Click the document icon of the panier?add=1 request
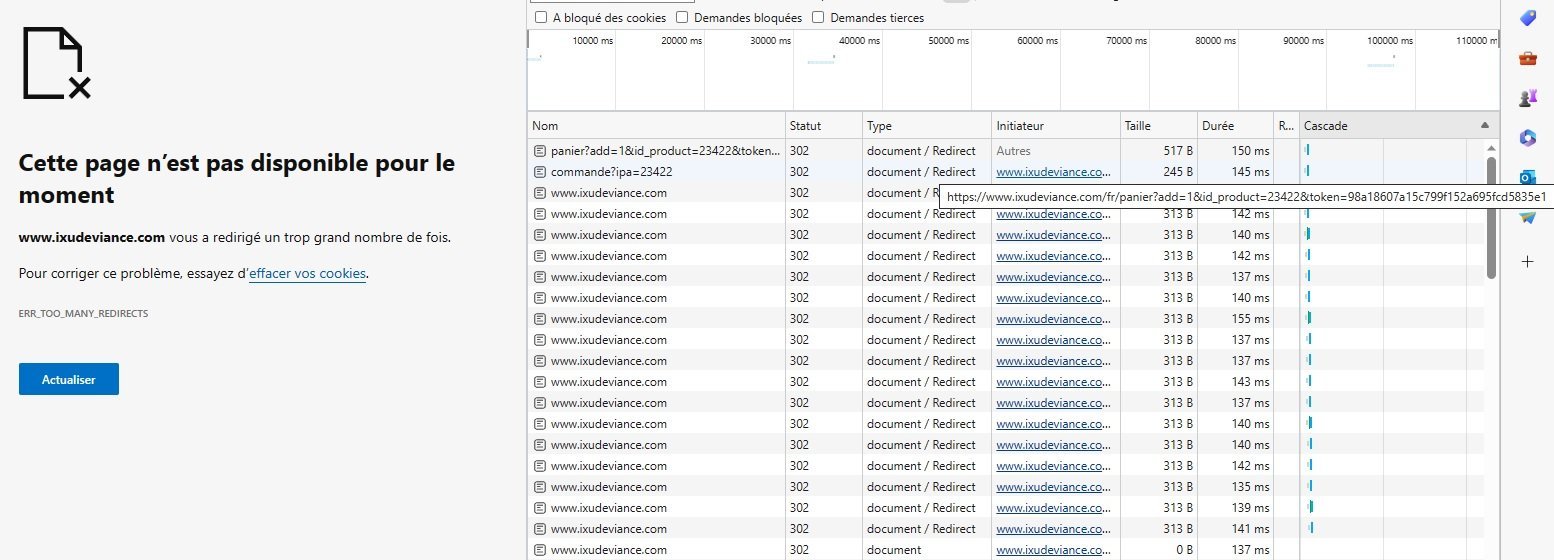 tap(540, 151)
